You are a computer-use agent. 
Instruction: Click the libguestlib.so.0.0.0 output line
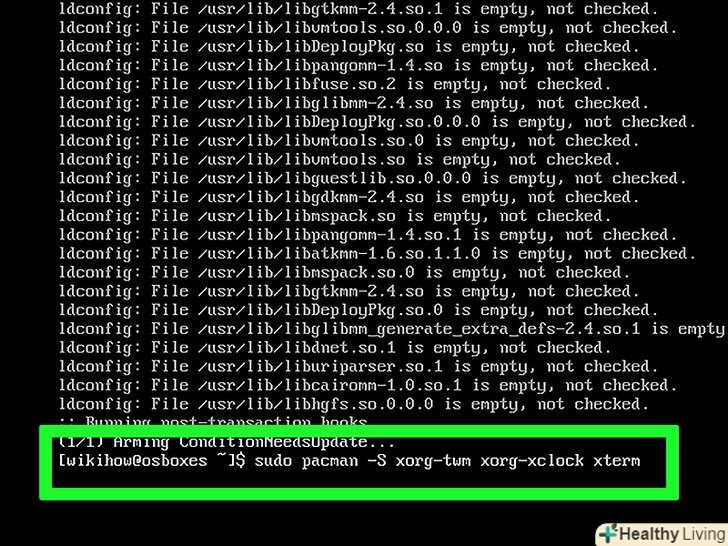click(x=372, y=179)
